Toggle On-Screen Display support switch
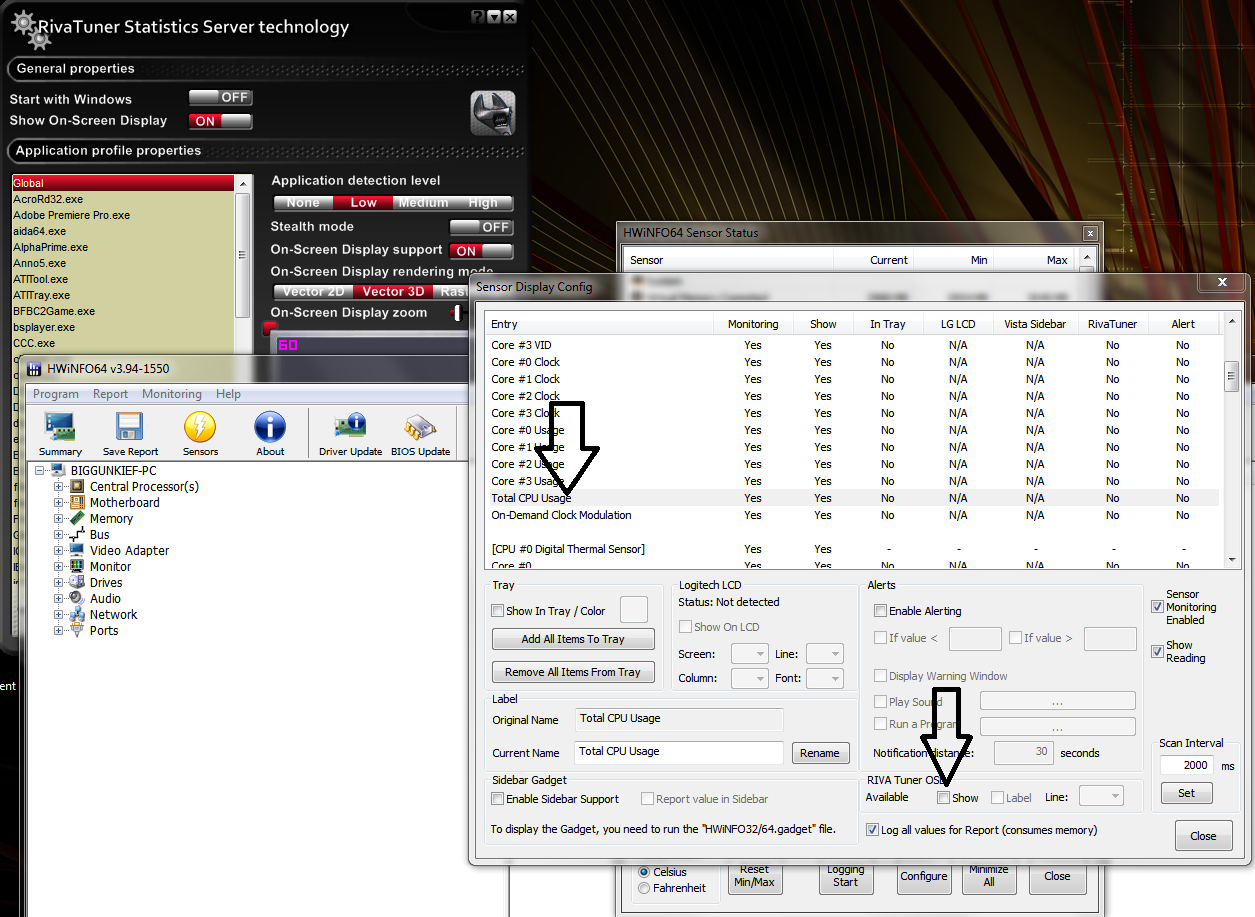This screenshot has width=1255, height=917. tap(481, 251)
